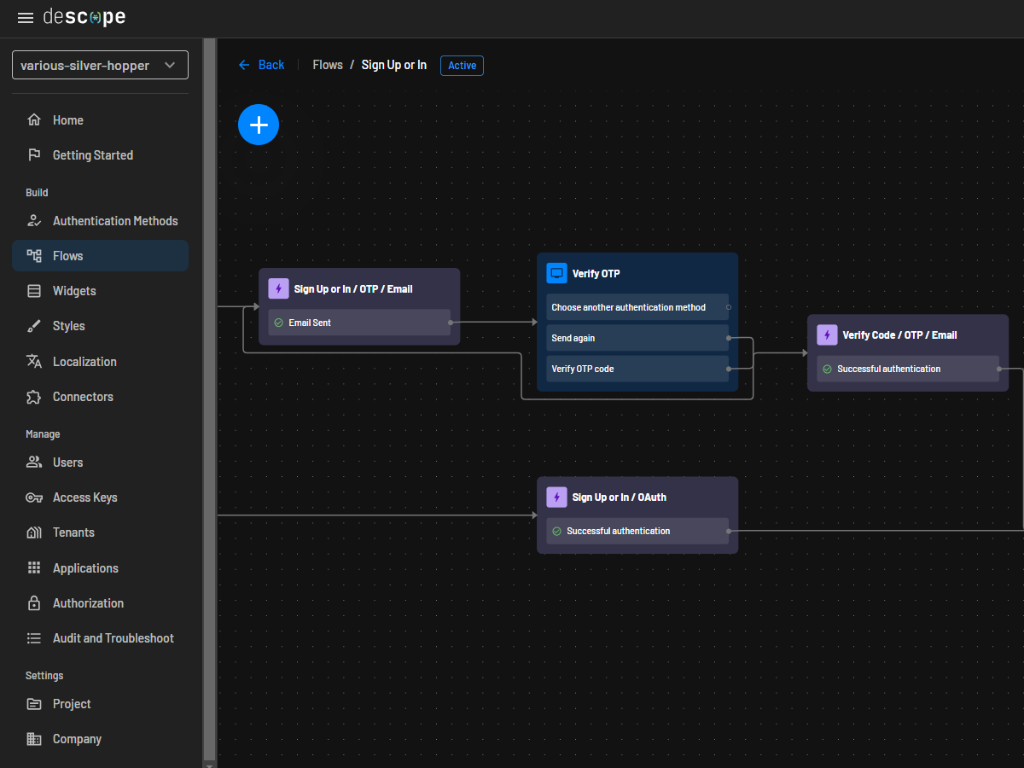Click the Active status badge
Viewport: 1024px width, 768px height.
pos(462,65)
